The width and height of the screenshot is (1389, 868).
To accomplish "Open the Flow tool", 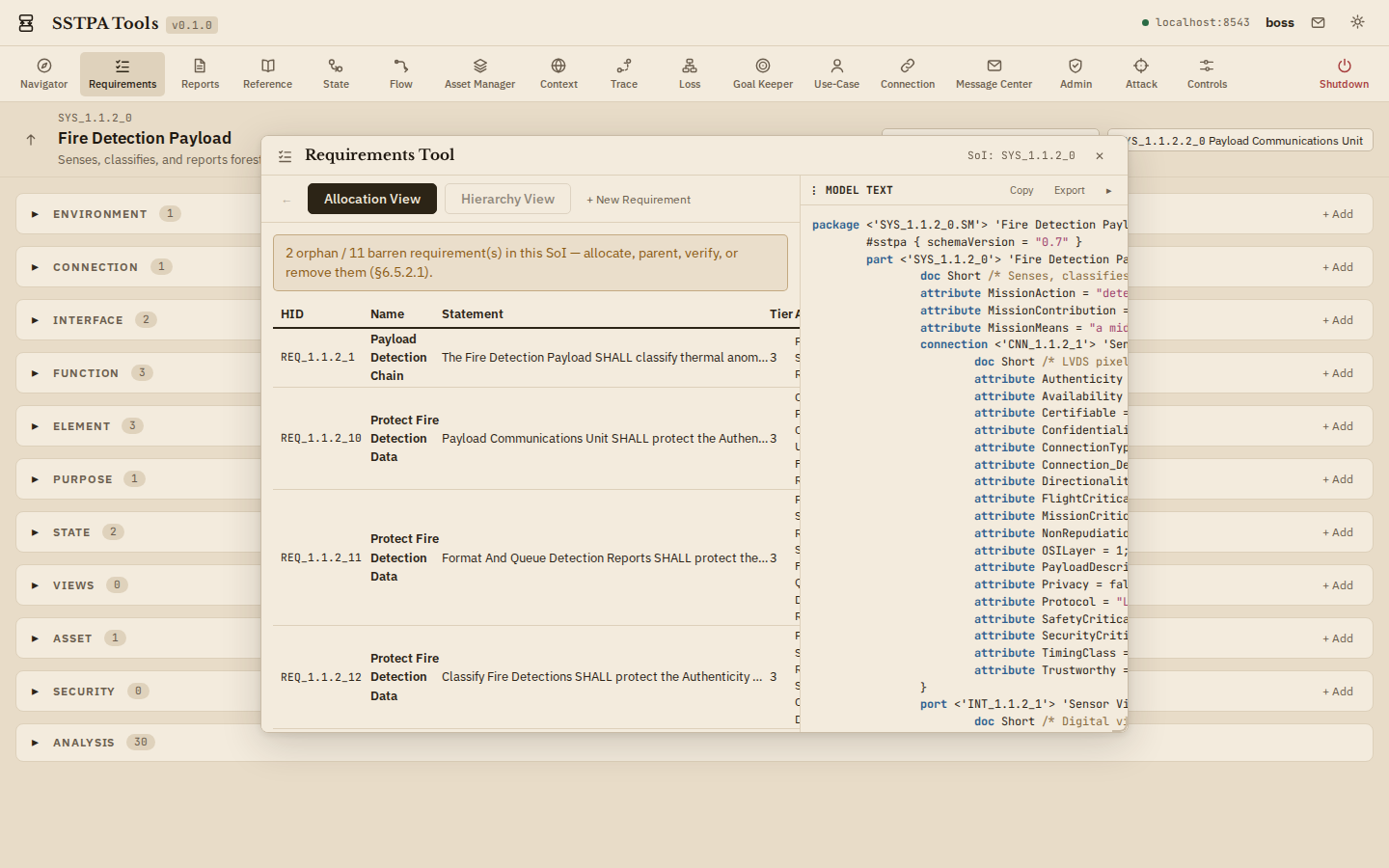I will 401,74.
